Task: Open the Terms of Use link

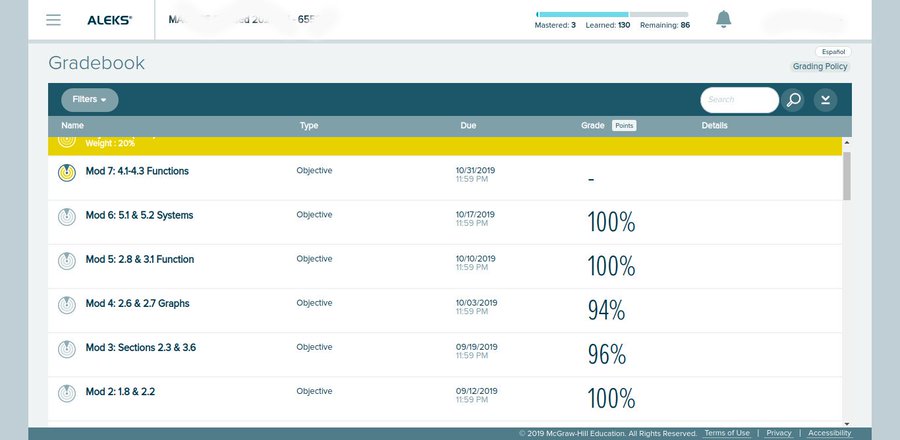Action: (x=727, y=433)
